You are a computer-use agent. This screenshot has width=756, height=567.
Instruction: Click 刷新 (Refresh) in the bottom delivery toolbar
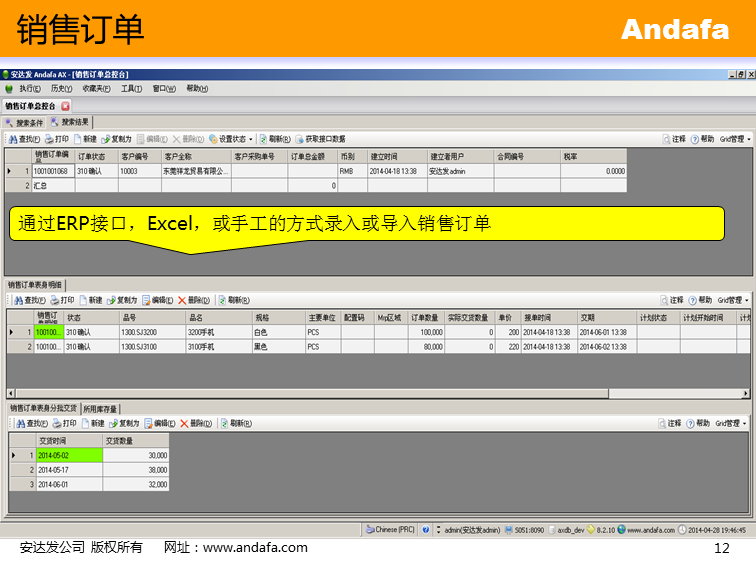tap(234, 423)
